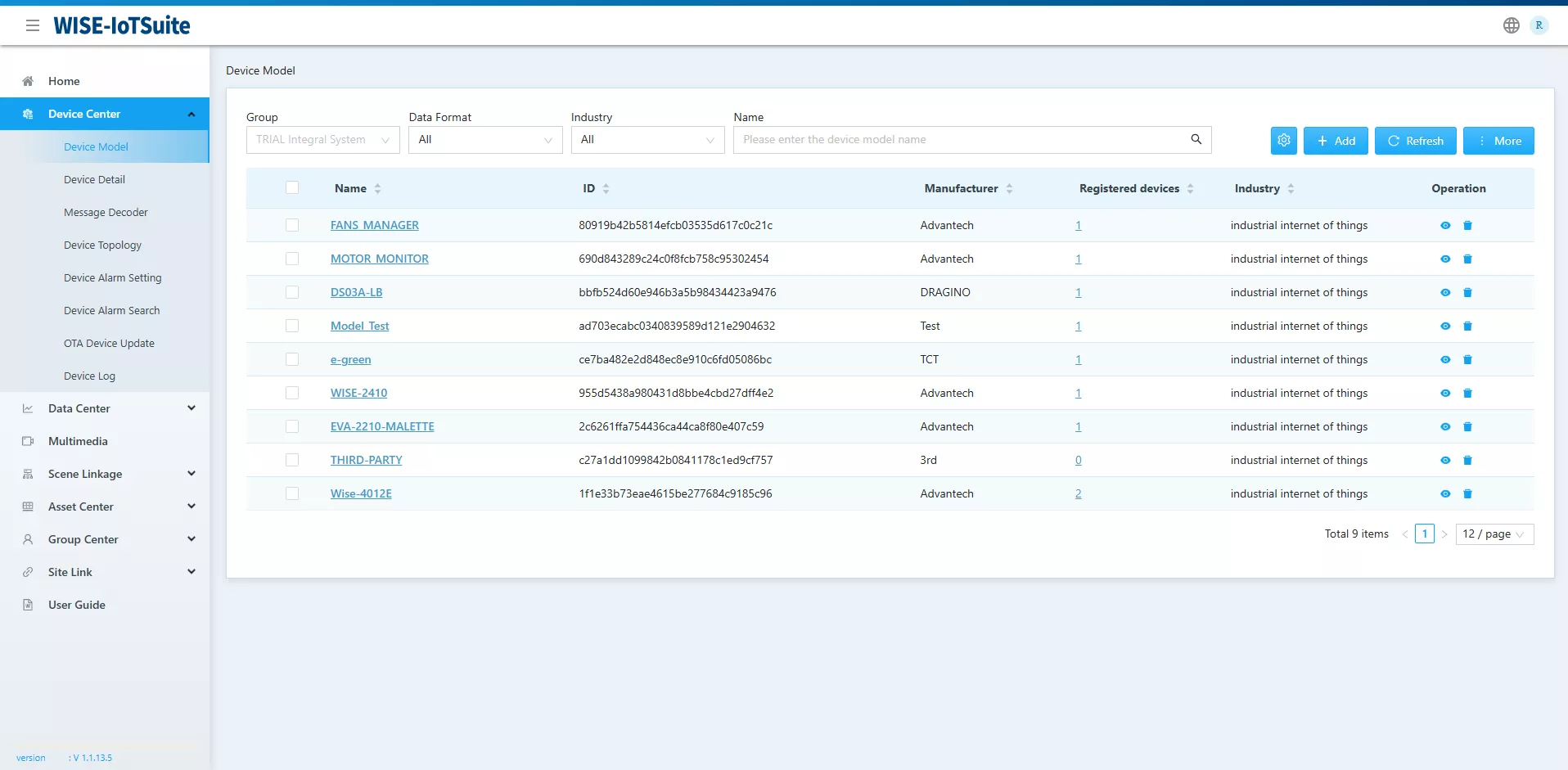Open the Data Format dropdown

point(485,140)
